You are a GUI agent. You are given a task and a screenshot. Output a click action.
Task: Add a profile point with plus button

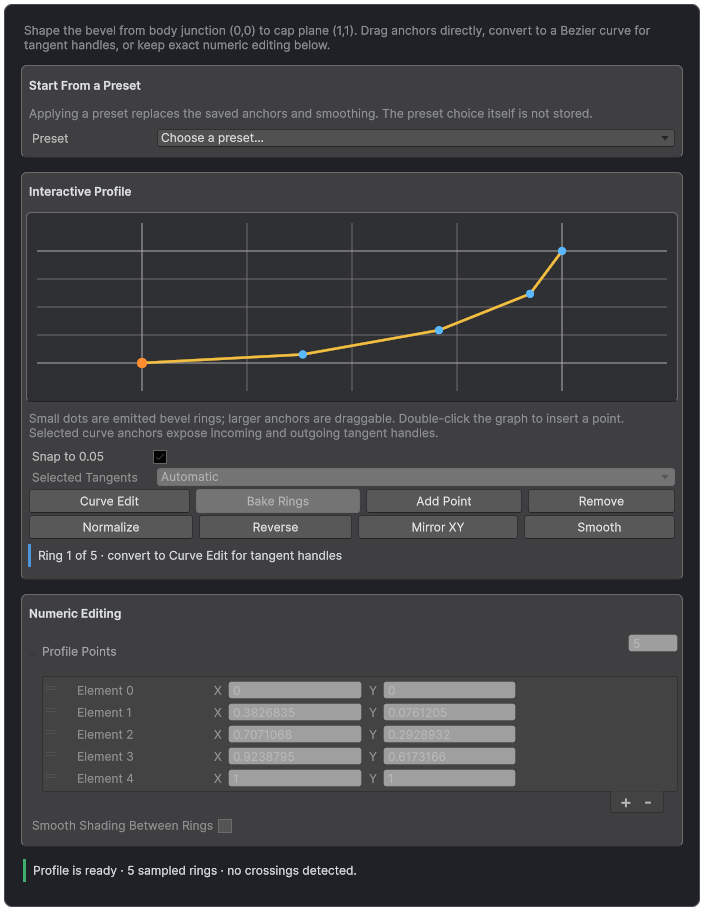coord(626,803)
